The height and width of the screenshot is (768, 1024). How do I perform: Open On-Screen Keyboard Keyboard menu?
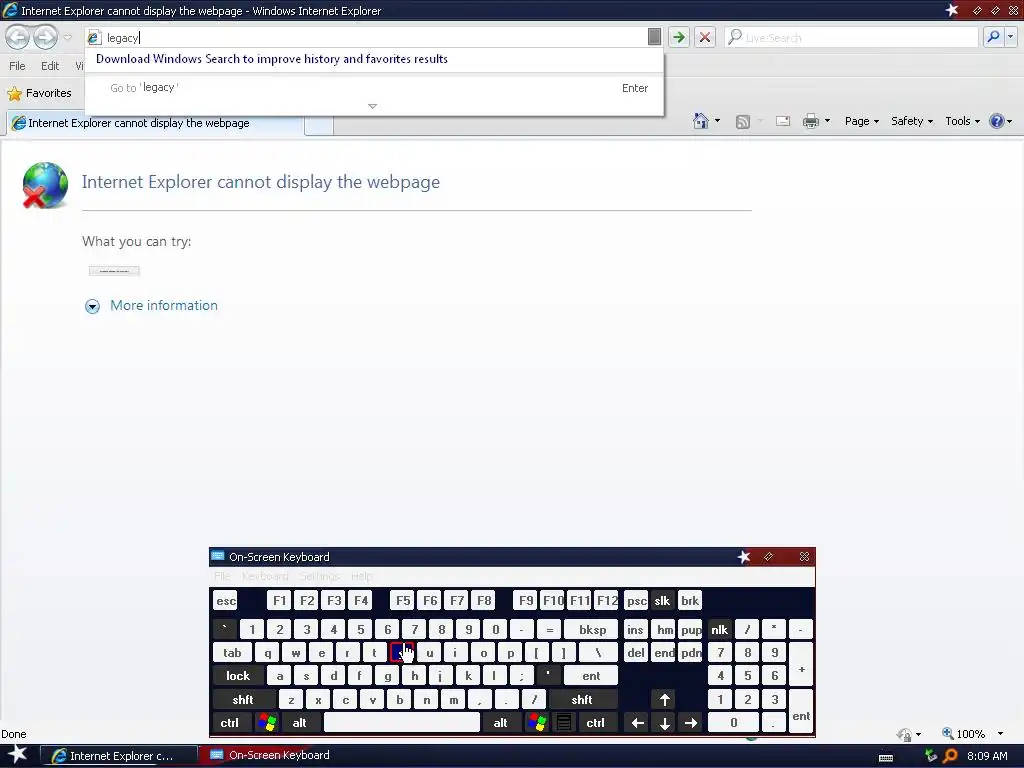(264, 576)
